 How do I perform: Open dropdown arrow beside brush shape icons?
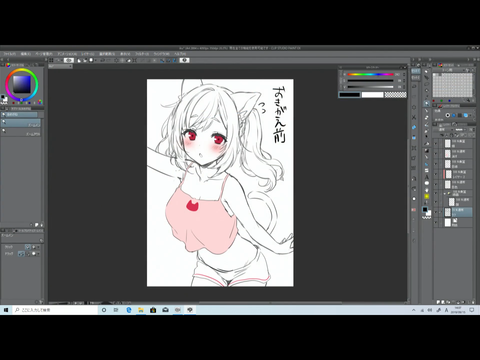coord(471,115)
